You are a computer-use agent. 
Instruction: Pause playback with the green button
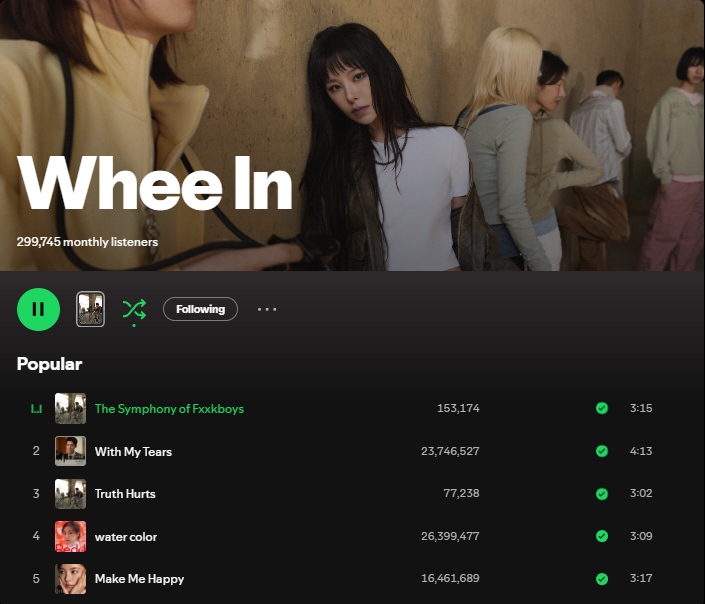point(38,309)
